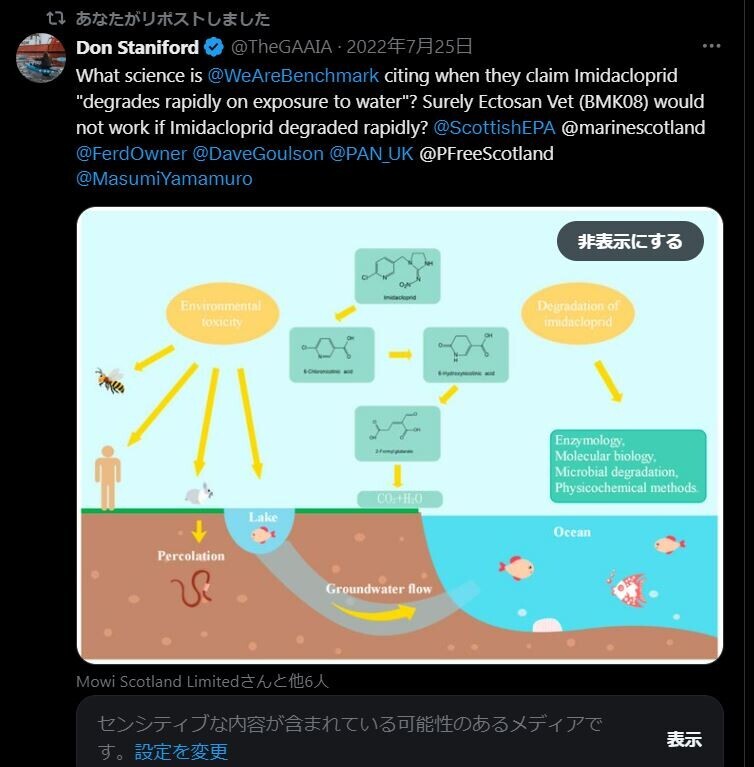Open the three-dot more options menu
This screenshot has width=754, height=767.
[x=711, y=46]
